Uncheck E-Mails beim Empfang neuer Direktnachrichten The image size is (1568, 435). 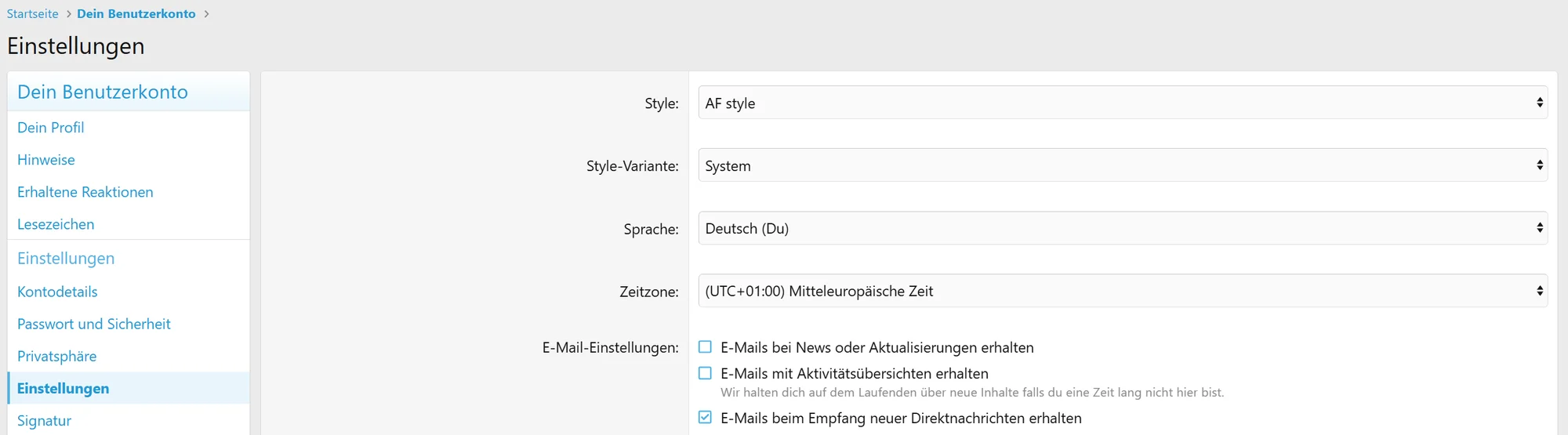(705, 418)
